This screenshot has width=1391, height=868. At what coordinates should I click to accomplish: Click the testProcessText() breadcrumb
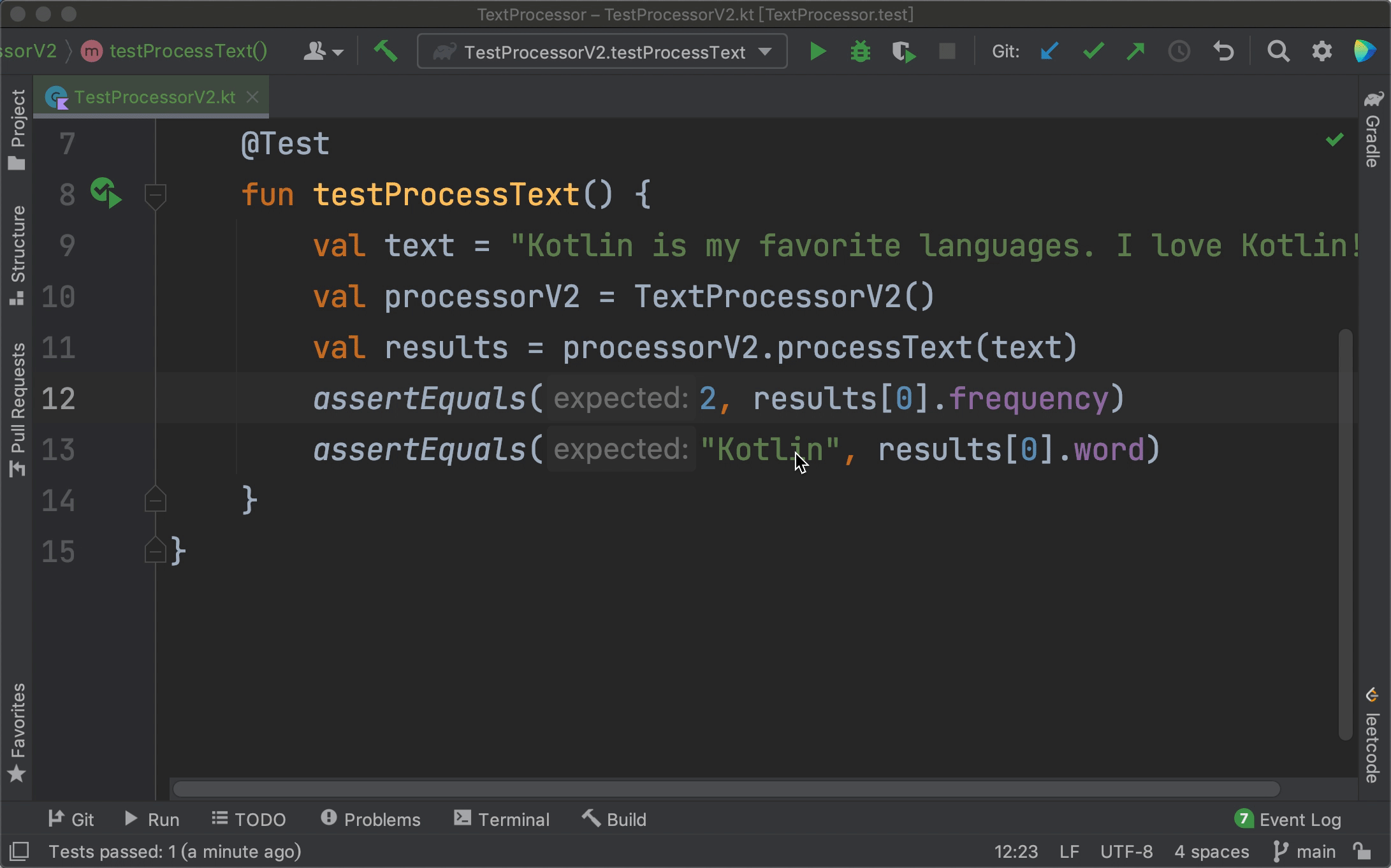(175, 52)
